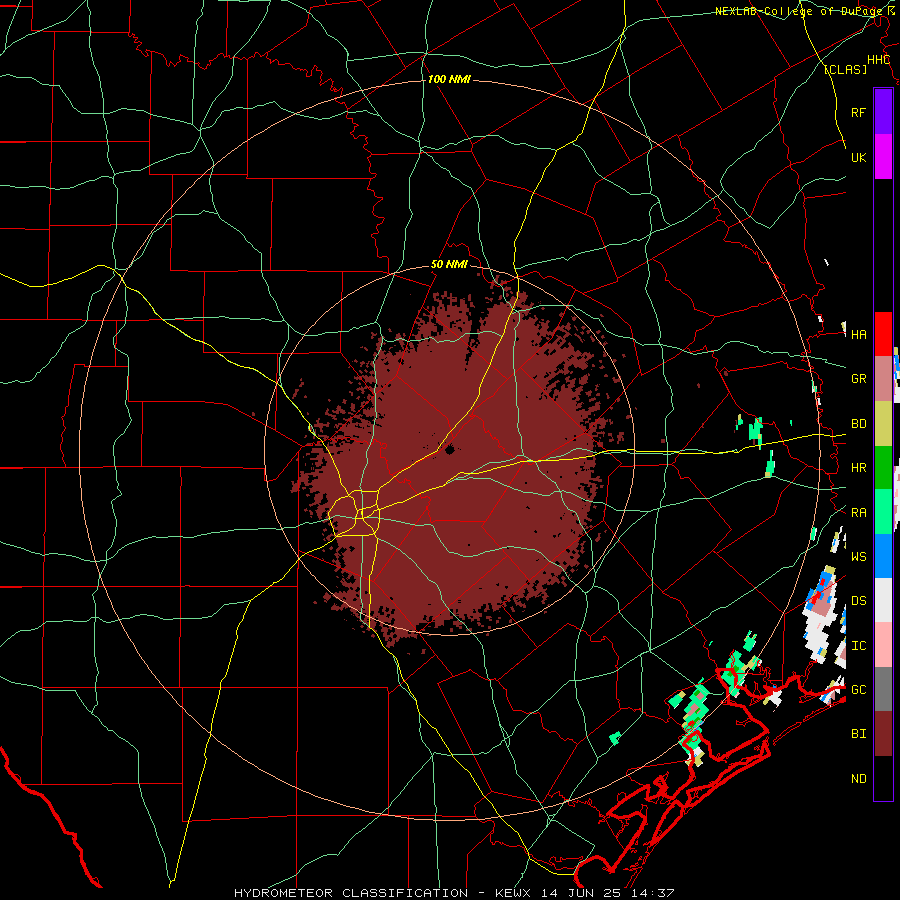This screenshot has height=900, width=900.
Task: Click the IC light pink legend swatch
Action: point(883,645)
